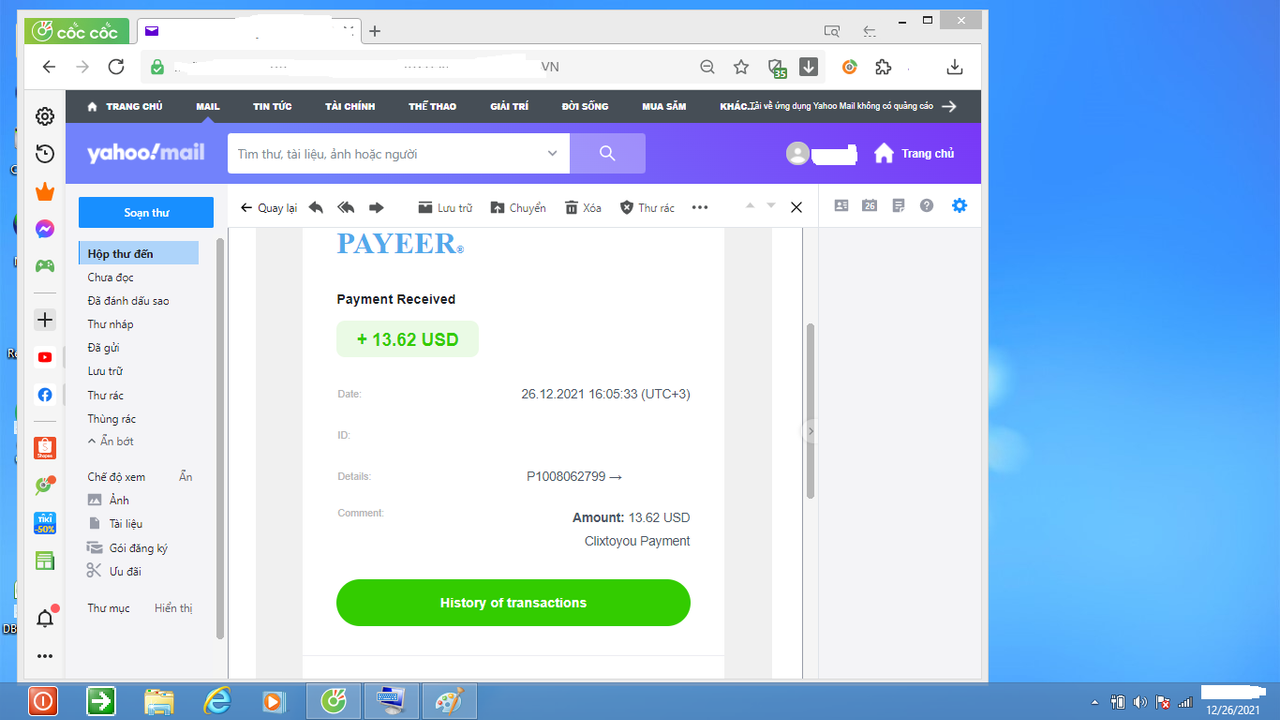Screen dimensions: 1280x720
Task: Open notifications bell in sidebar
Action: 45,619
